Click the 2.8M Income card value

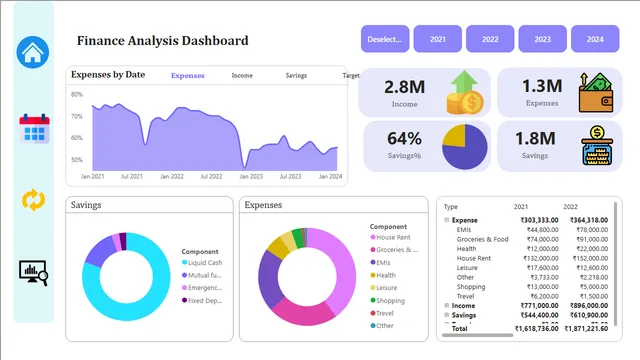tap(404, 87)
